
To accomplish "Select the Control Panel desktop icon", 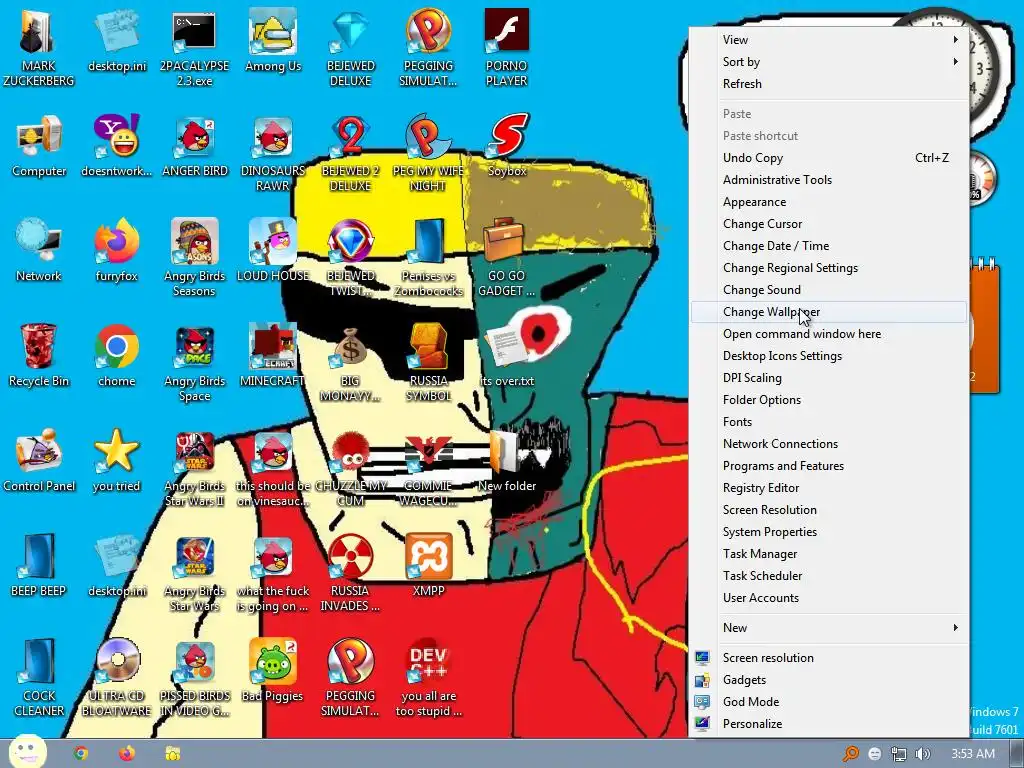I will (39, 460).
